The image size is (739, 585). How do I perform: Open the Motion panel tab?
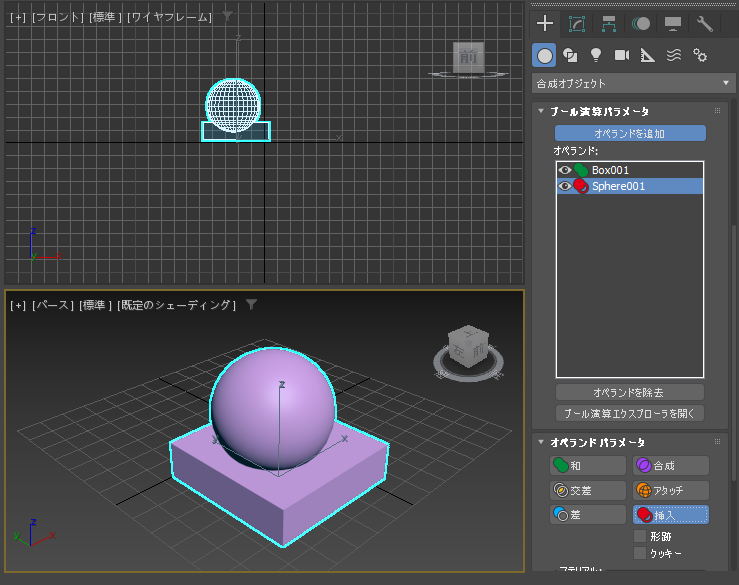(x=641, y=24)
